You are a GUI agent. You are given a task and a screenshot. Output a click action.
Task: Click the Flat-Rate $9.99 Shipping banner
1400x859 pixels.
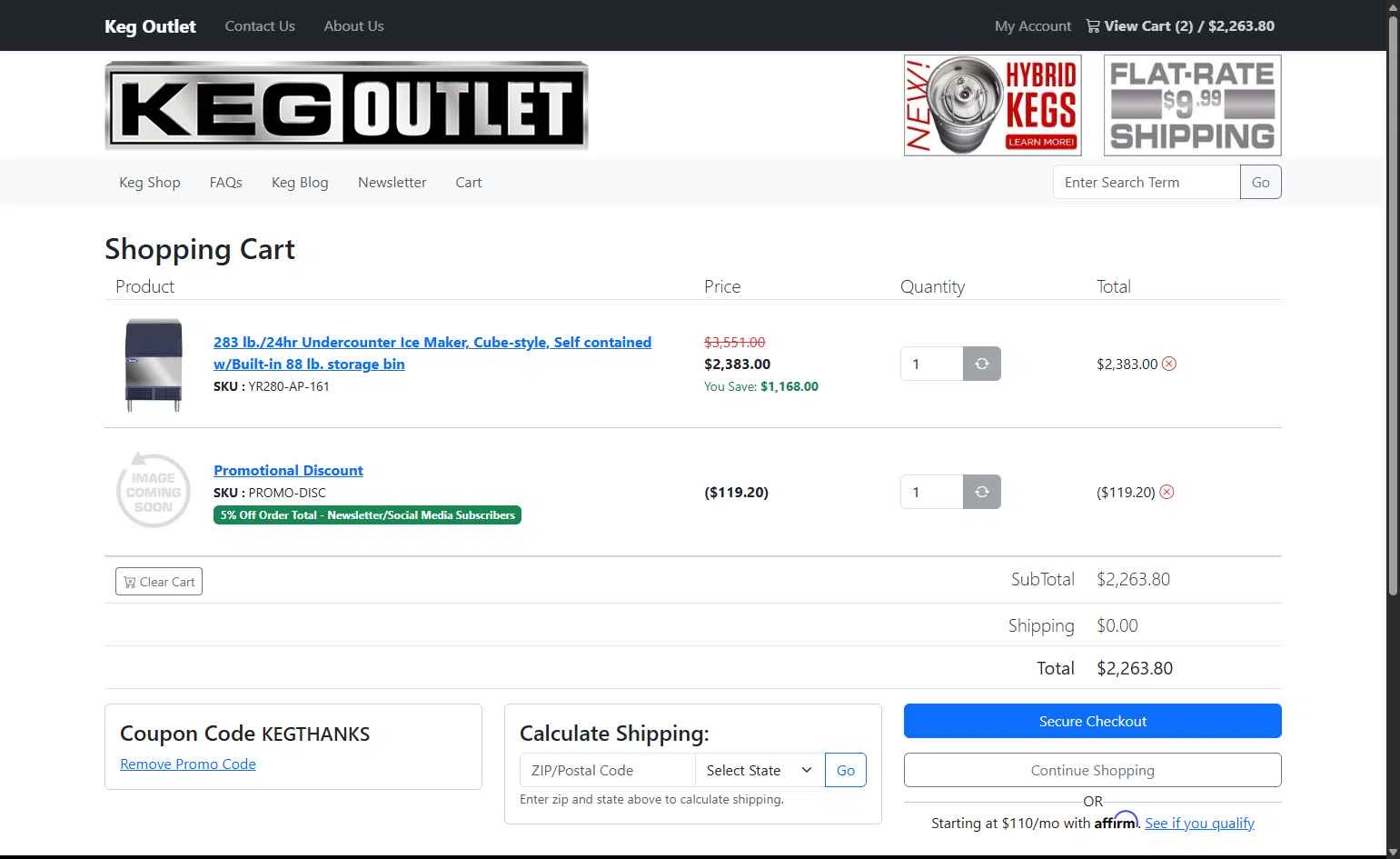click(1192, 105)
